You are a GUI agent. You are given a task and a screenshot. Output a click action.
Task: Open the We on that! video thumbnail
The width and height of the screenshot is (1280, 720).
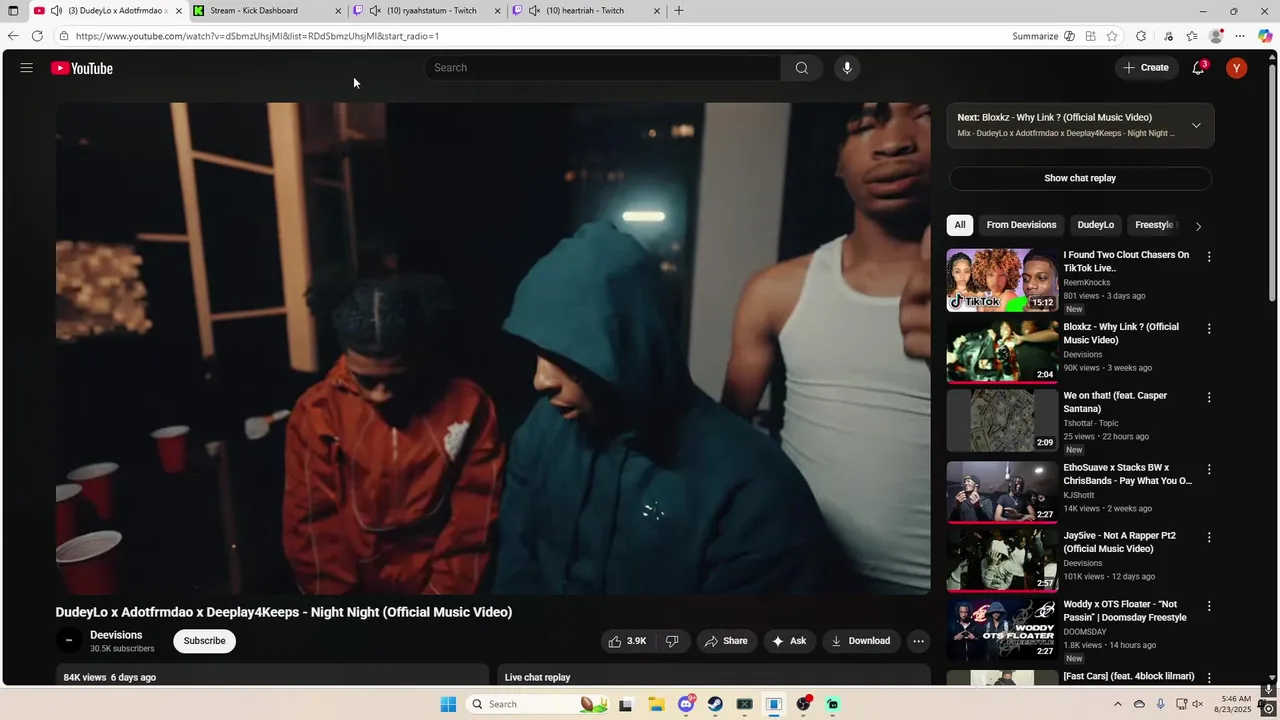pyautogui.click(x=1002, y=421)
